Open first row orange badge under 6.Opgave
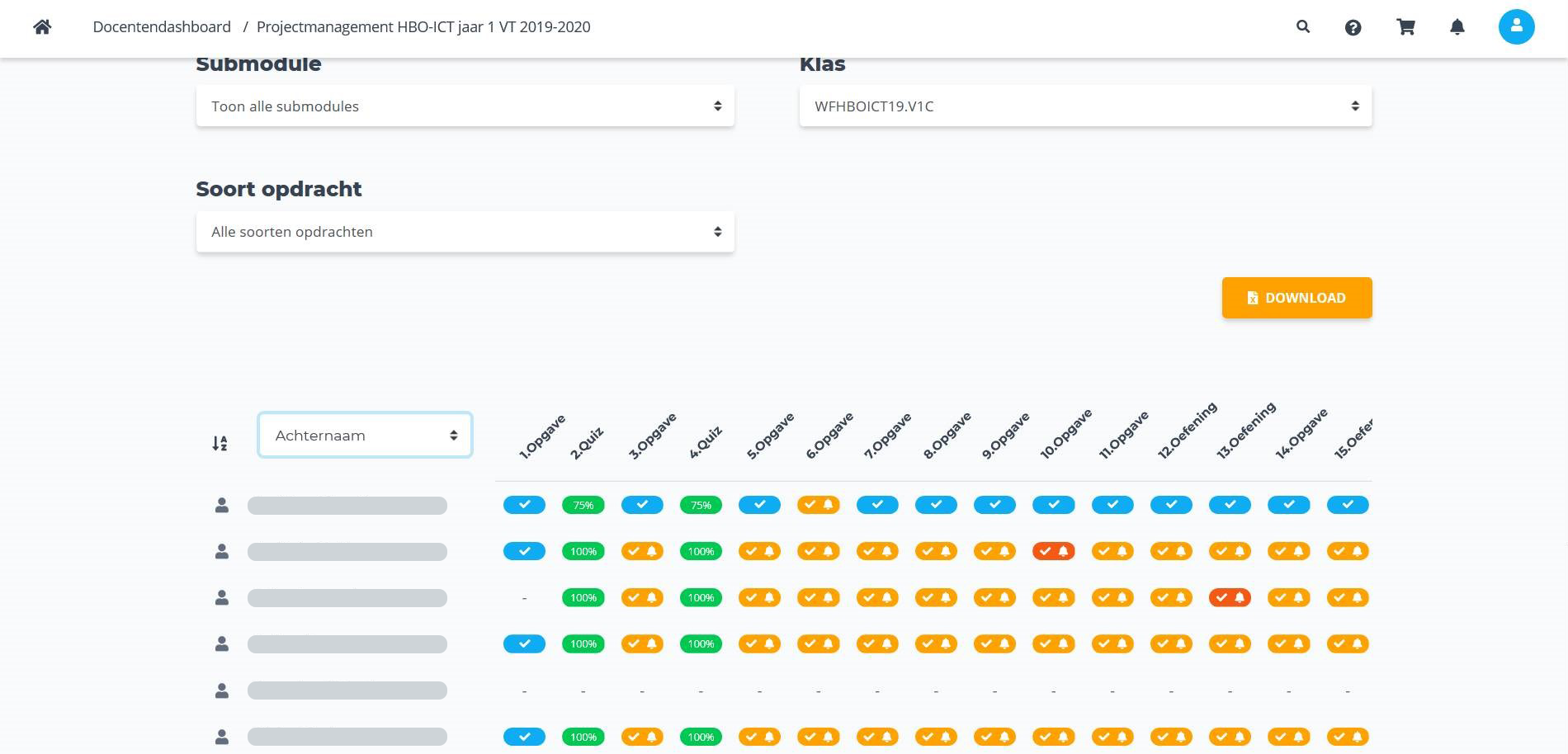 (819, 505)
